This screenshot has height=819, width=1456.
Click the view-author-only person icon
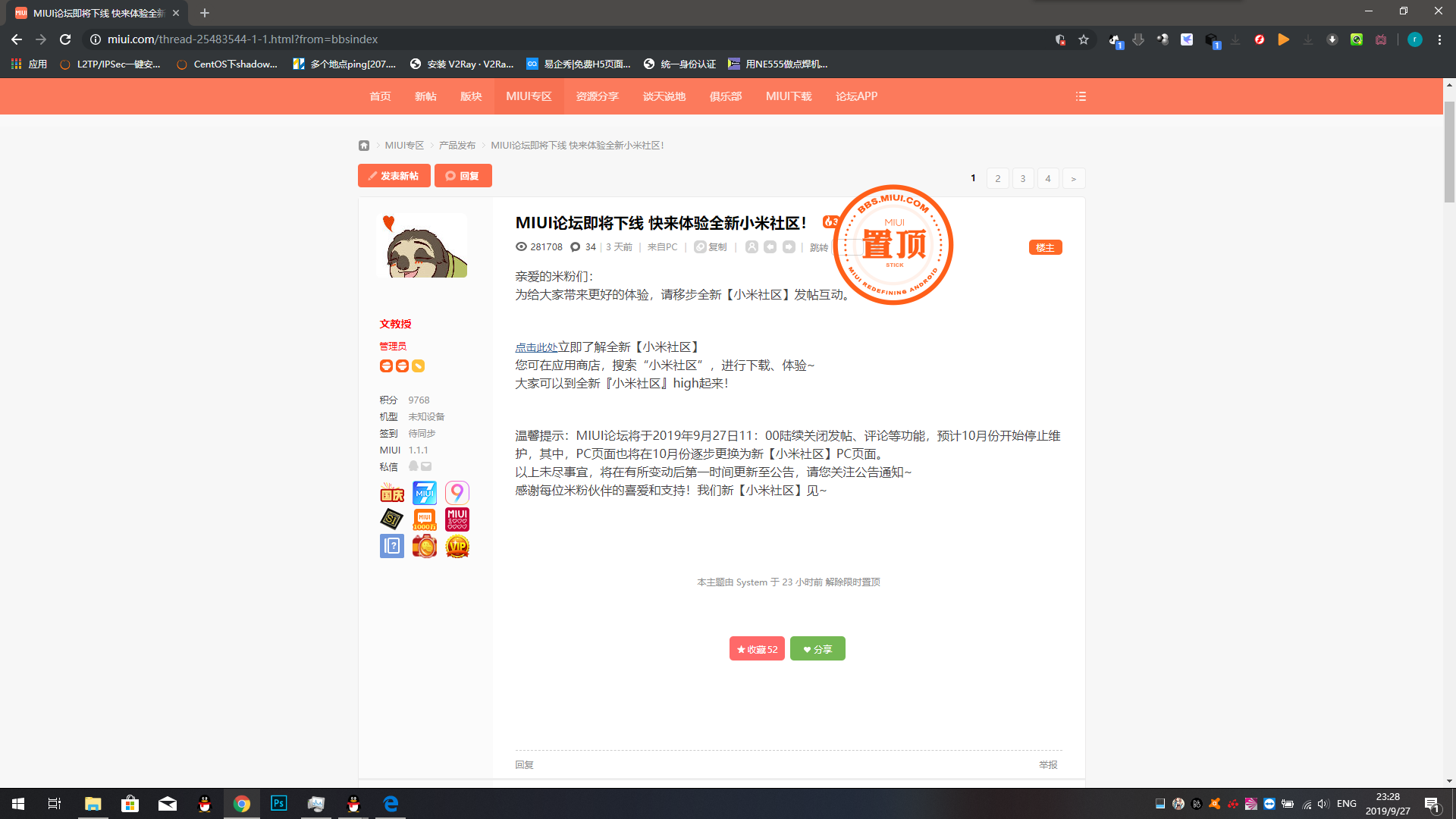click(x=752, y=247)
